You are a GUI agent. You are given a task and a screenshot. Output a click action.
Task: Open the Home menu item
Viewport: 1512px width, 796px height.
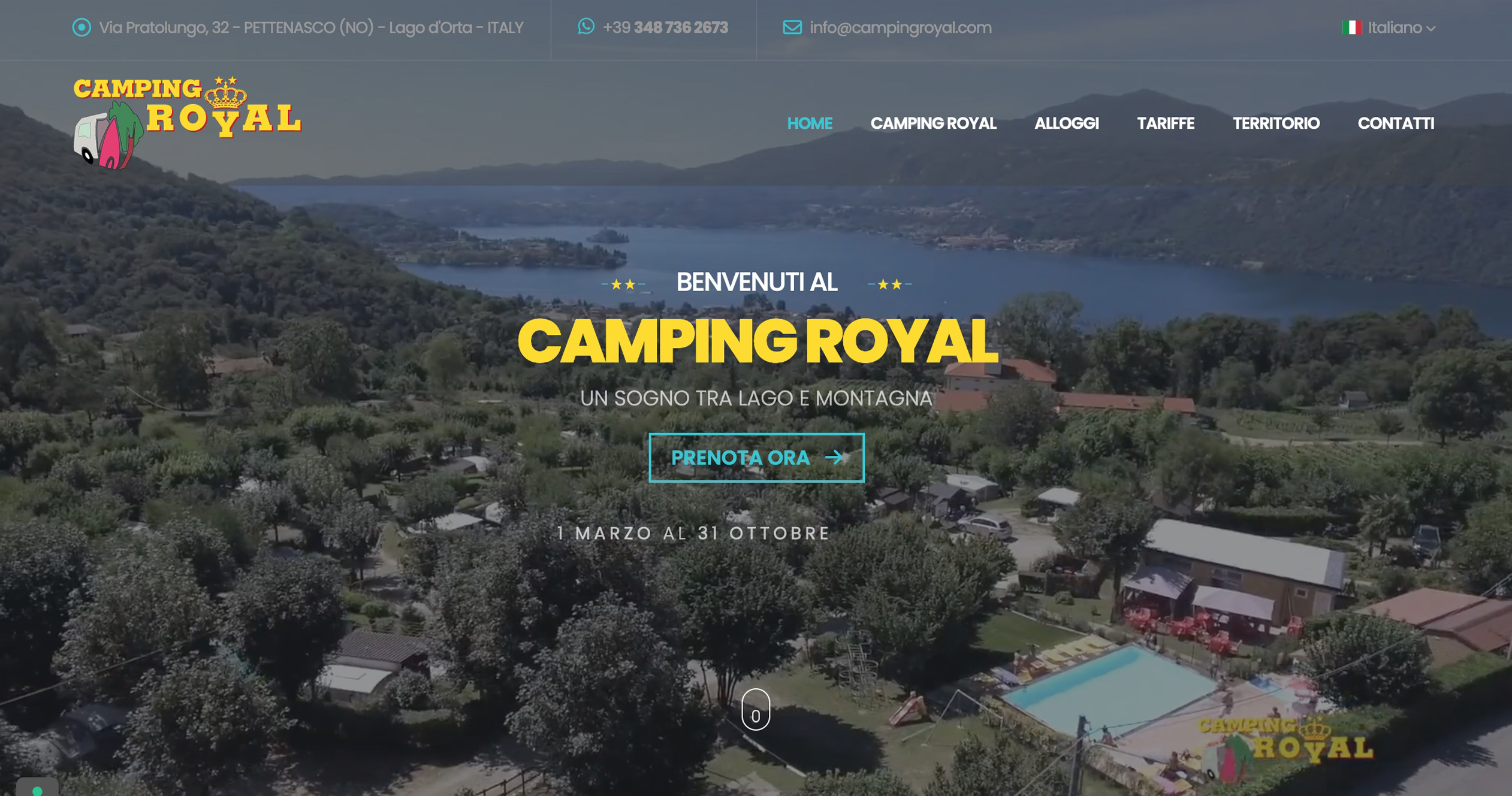810,123
